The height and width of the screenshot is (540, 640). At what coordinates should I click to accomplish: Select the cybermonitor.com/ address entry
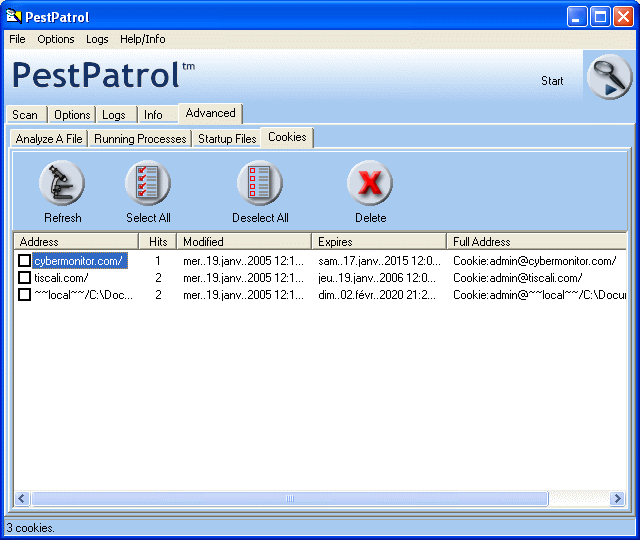80,260
